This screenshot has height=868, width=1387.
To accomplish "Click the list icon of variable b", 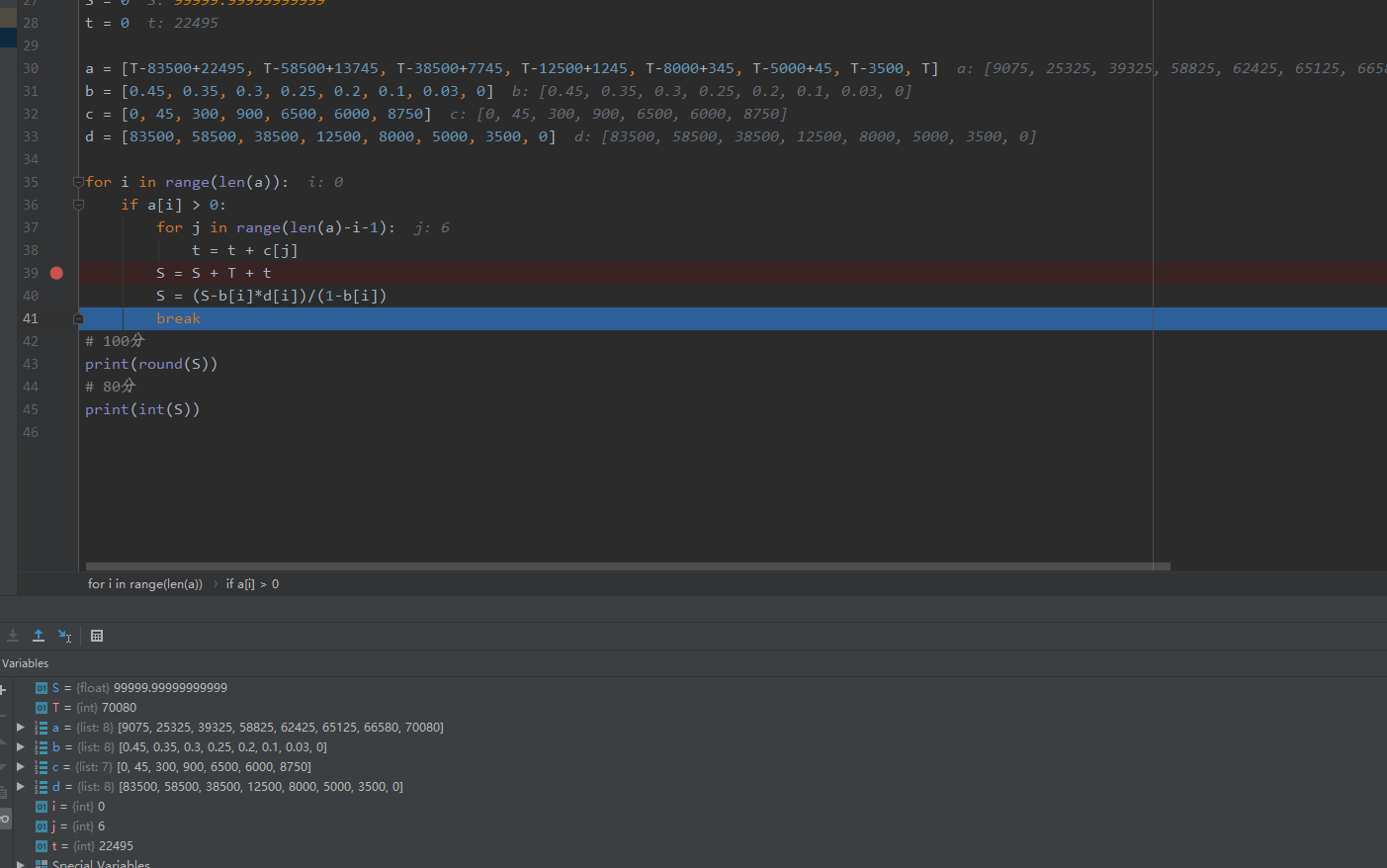I will [x=41, y=746].
